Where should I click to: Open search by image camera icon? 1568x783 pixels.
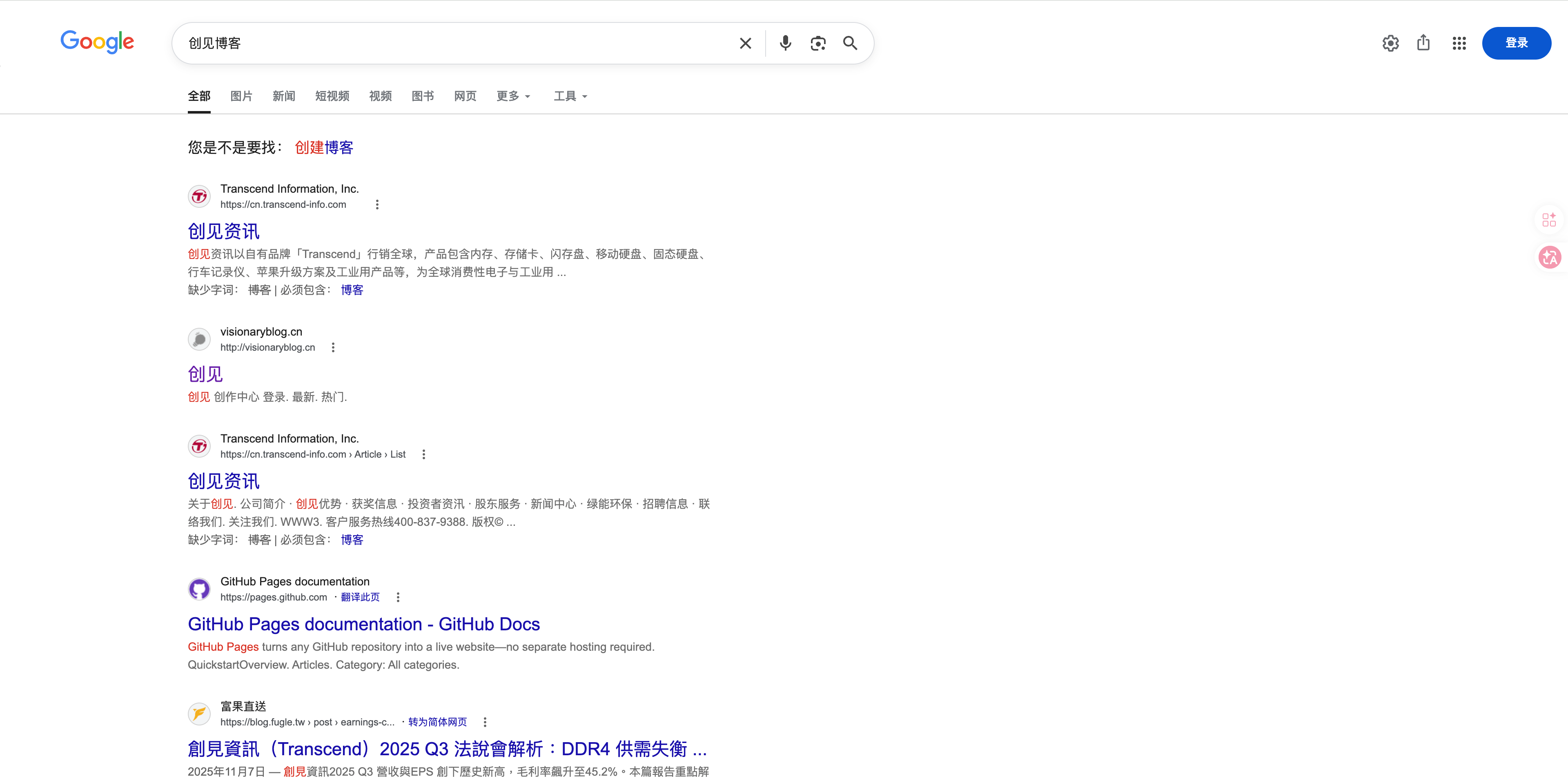point(817,43)
